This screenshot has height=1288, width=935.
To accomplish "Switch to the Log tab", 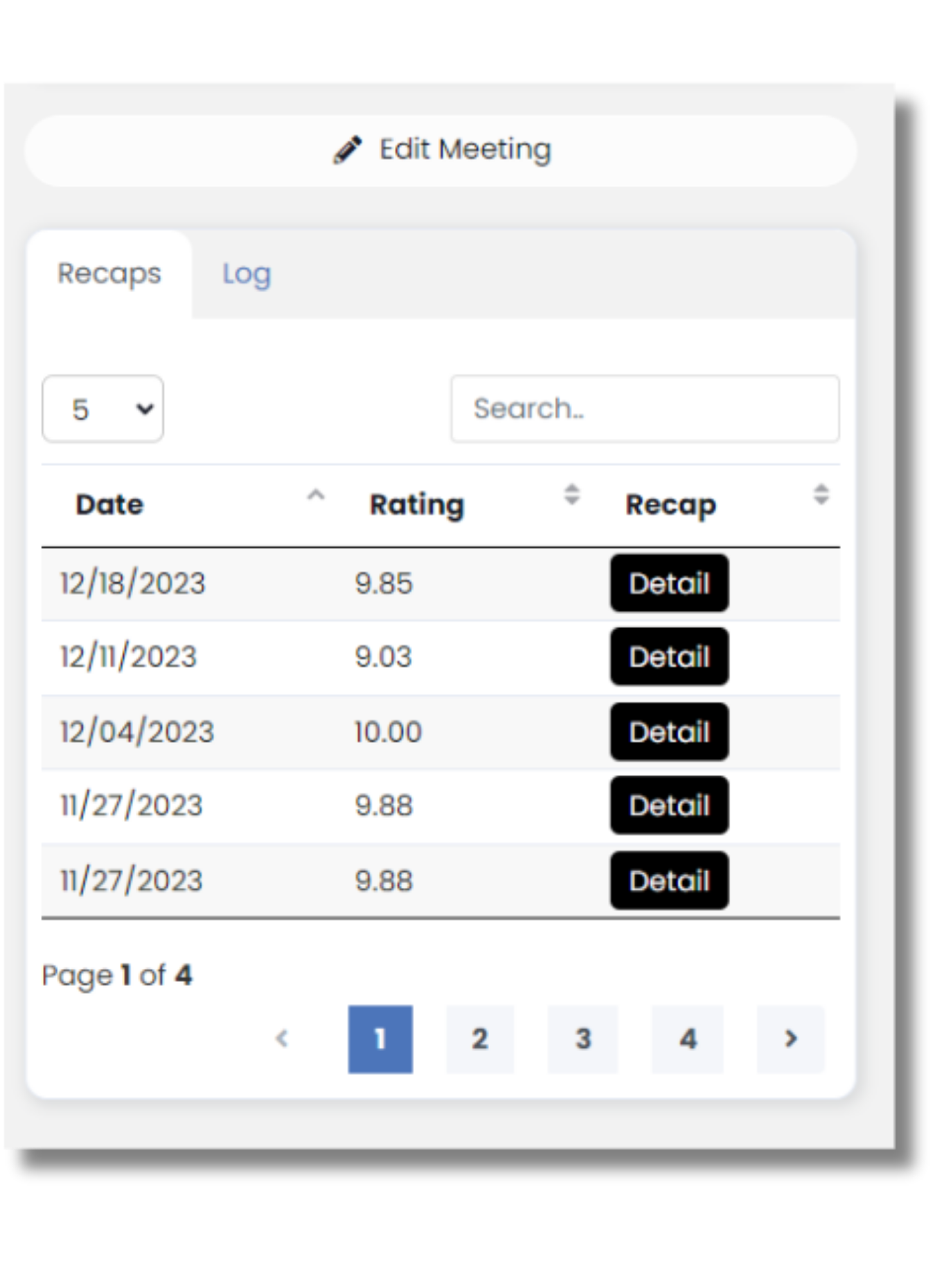I will pos(247,274).
